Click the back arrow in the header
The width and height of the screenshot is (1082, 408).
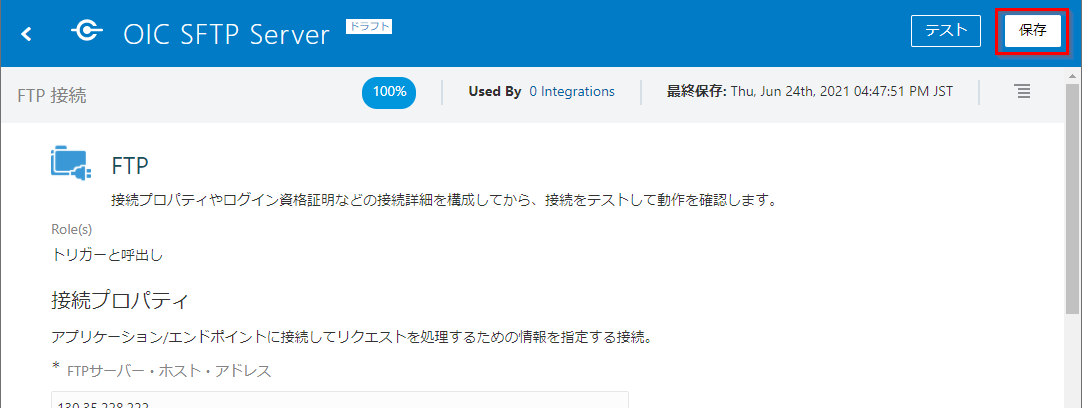[x=27, y=34]
